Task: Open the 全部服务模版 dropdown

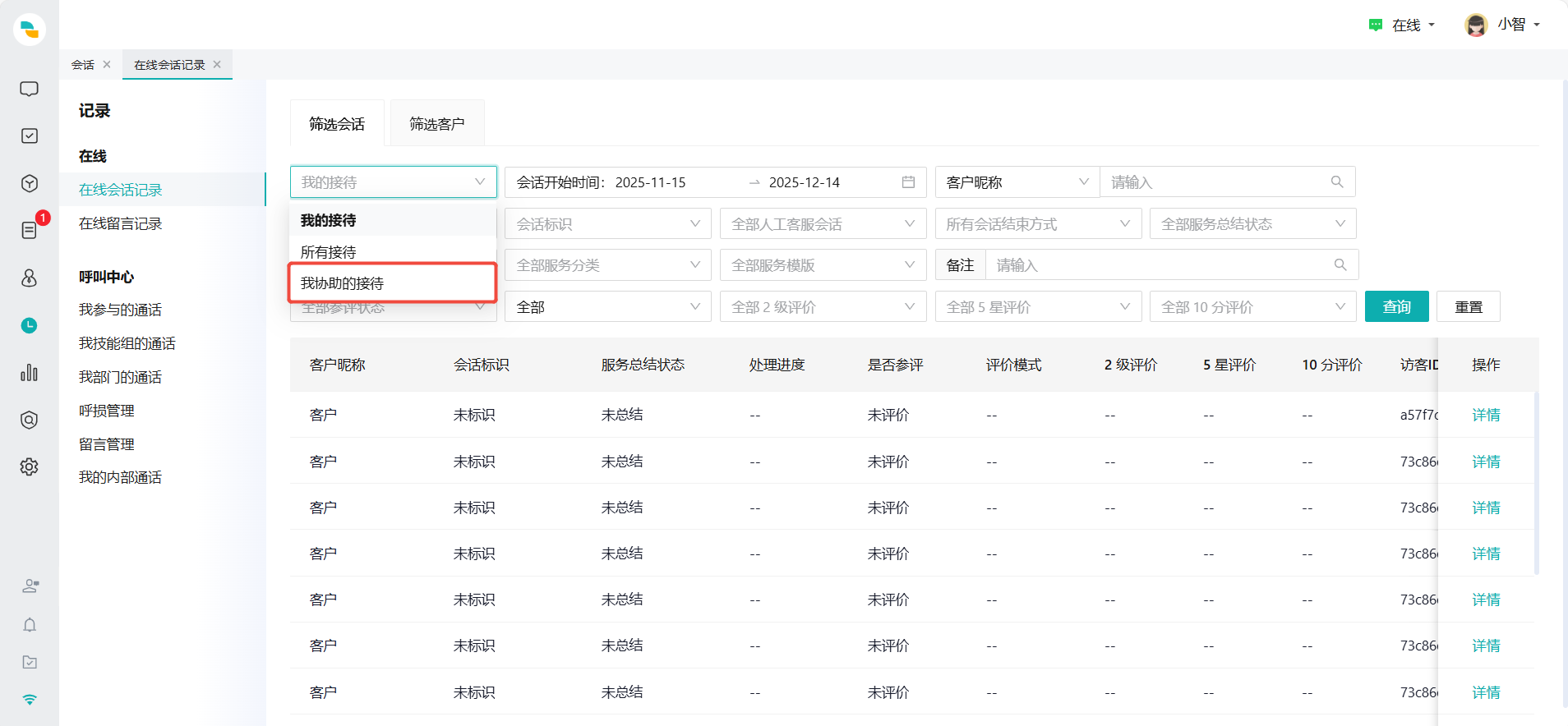Action: tap(823, 265)
